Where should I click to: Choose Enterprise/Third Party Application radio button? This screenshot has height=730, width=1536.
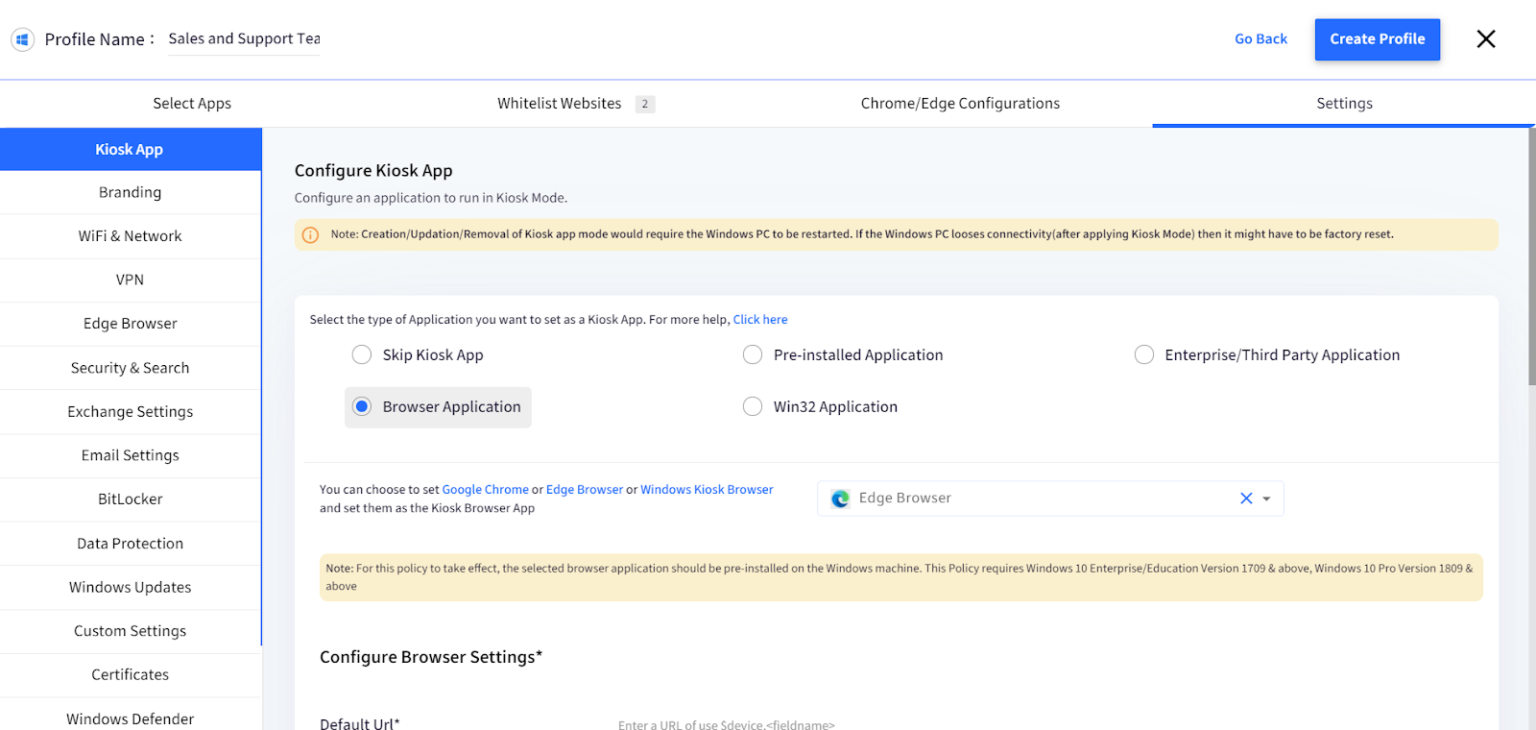(1144, 355)
